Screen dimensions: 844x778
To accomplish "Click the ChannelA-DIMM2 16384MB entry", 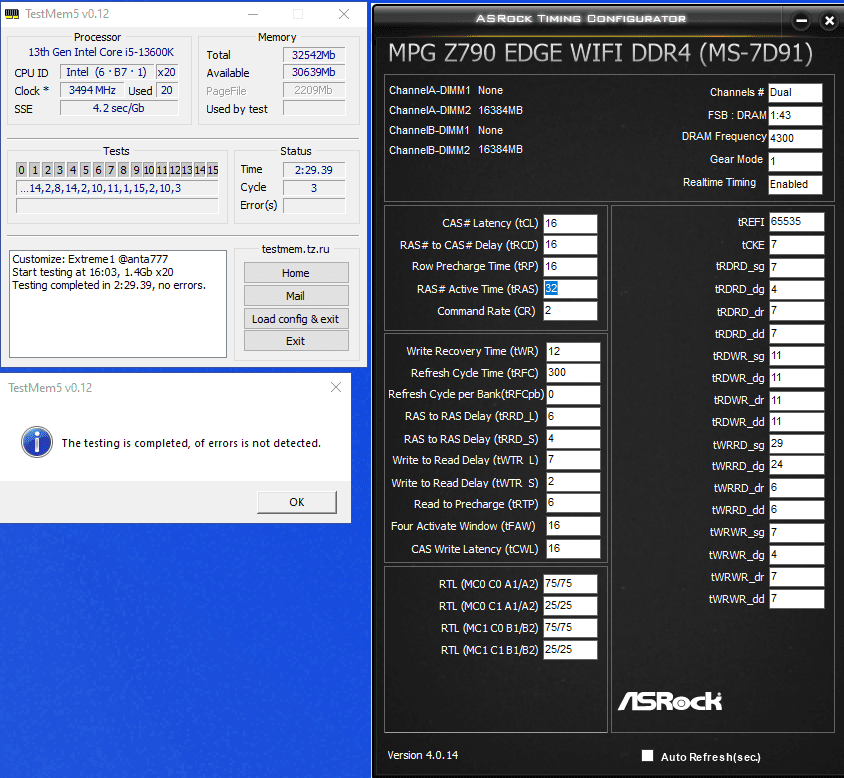I will coord(456,110).
